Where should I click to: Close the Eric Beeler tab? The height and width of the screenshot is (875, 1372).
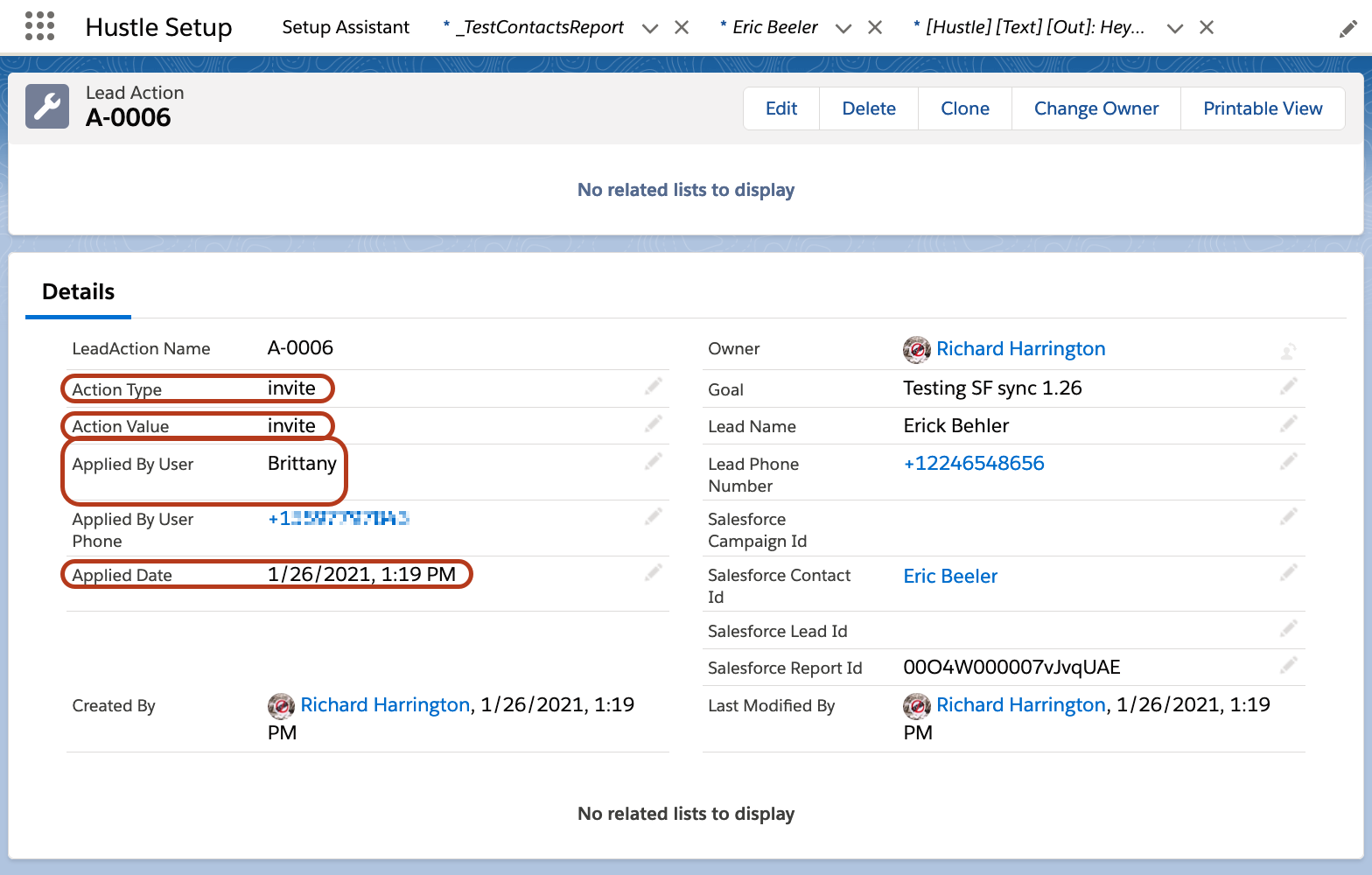click(875, 28)
